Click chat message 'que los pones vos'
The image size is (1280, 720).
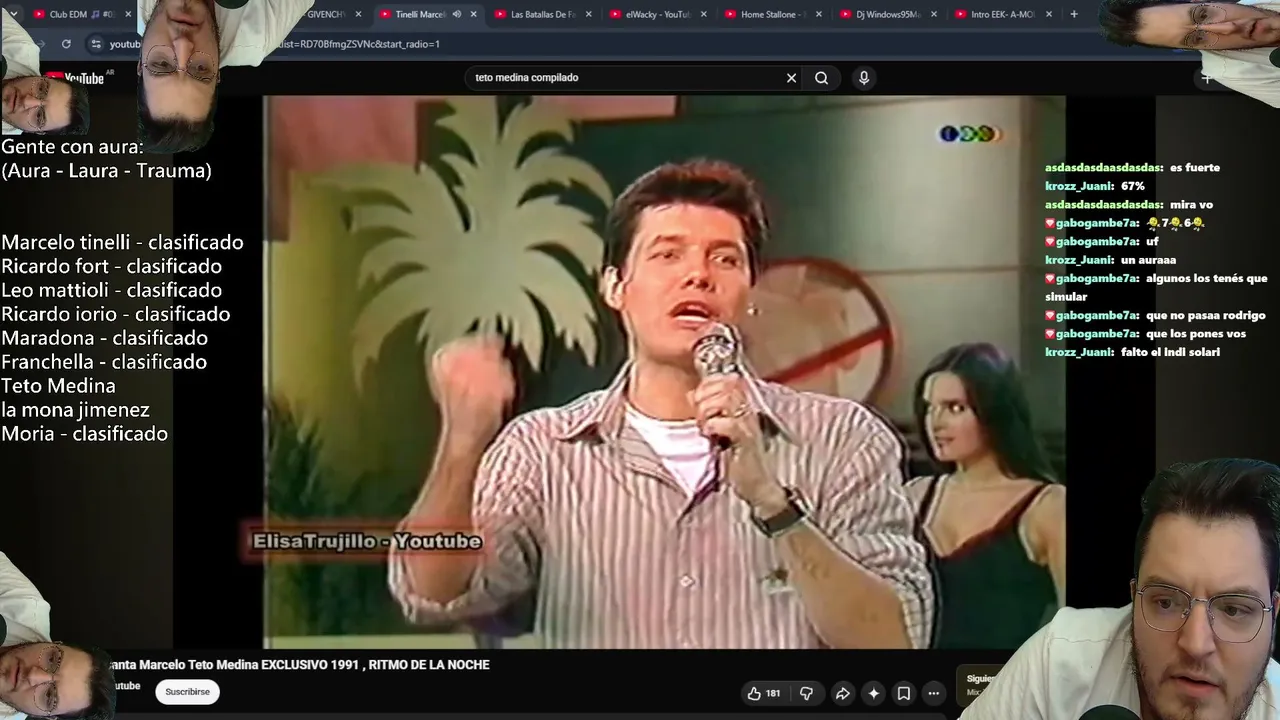pos(1196,334)
